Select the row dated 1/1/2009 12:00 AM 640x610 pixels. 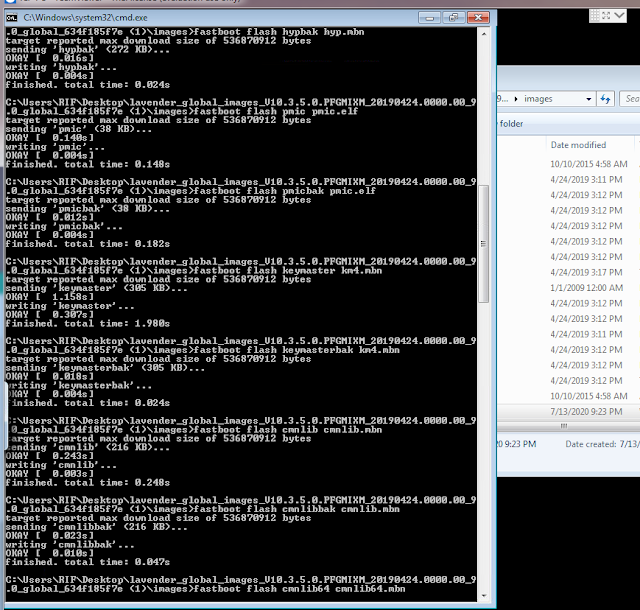click(x=586, y=288)
